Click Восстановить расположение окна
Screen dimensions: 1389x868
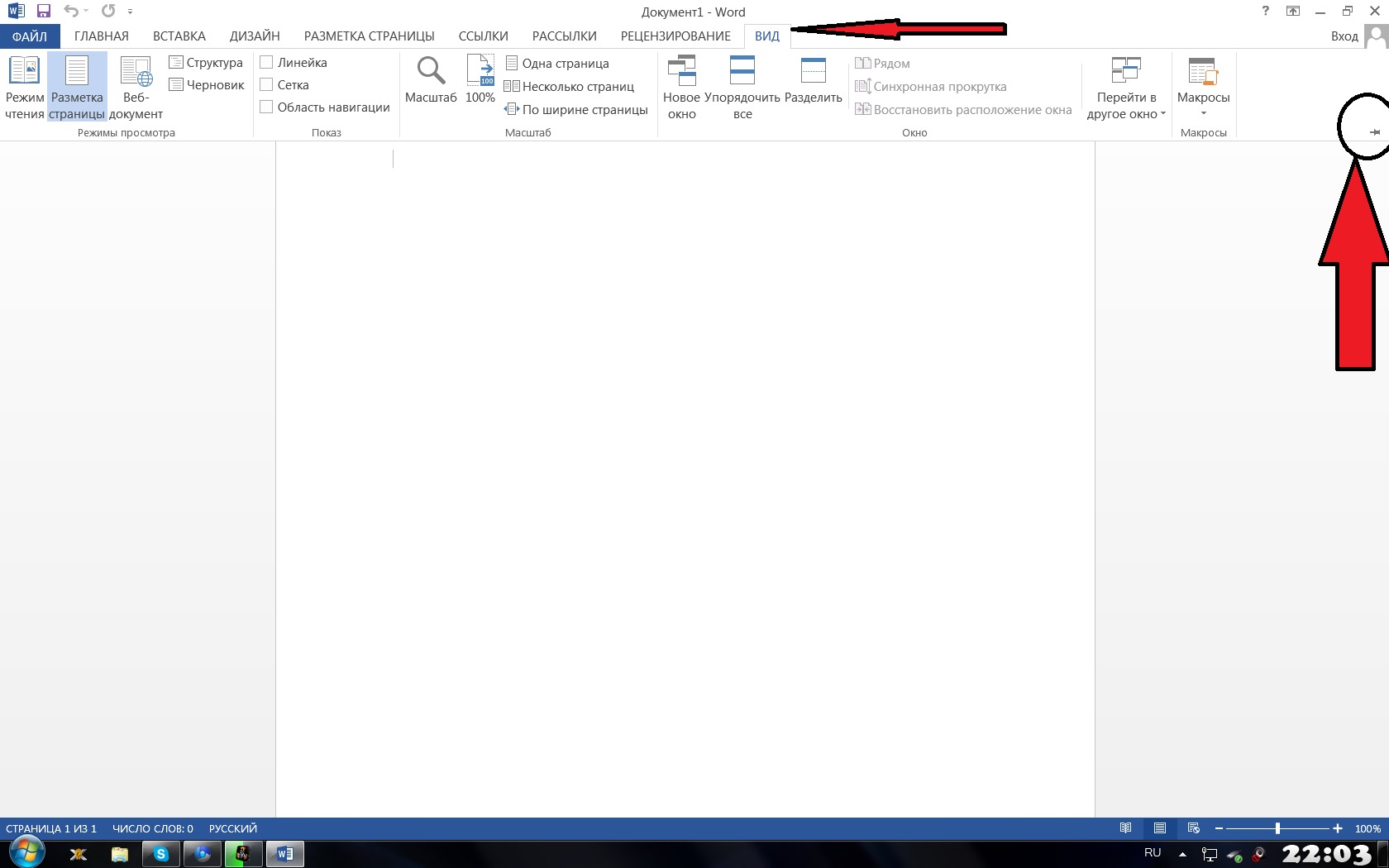[x=963, y=109]
